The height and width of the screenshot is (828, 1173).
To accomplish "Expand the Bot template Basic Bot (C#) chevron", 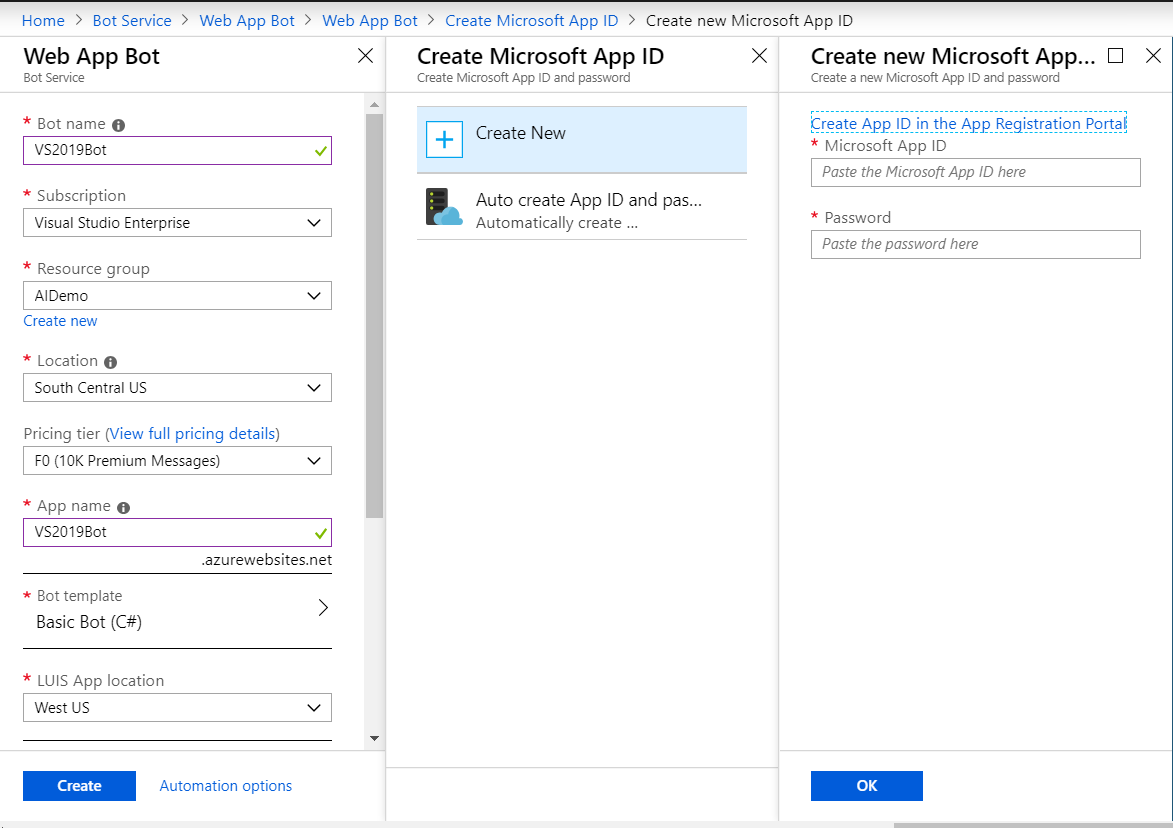I will point(323,607).
